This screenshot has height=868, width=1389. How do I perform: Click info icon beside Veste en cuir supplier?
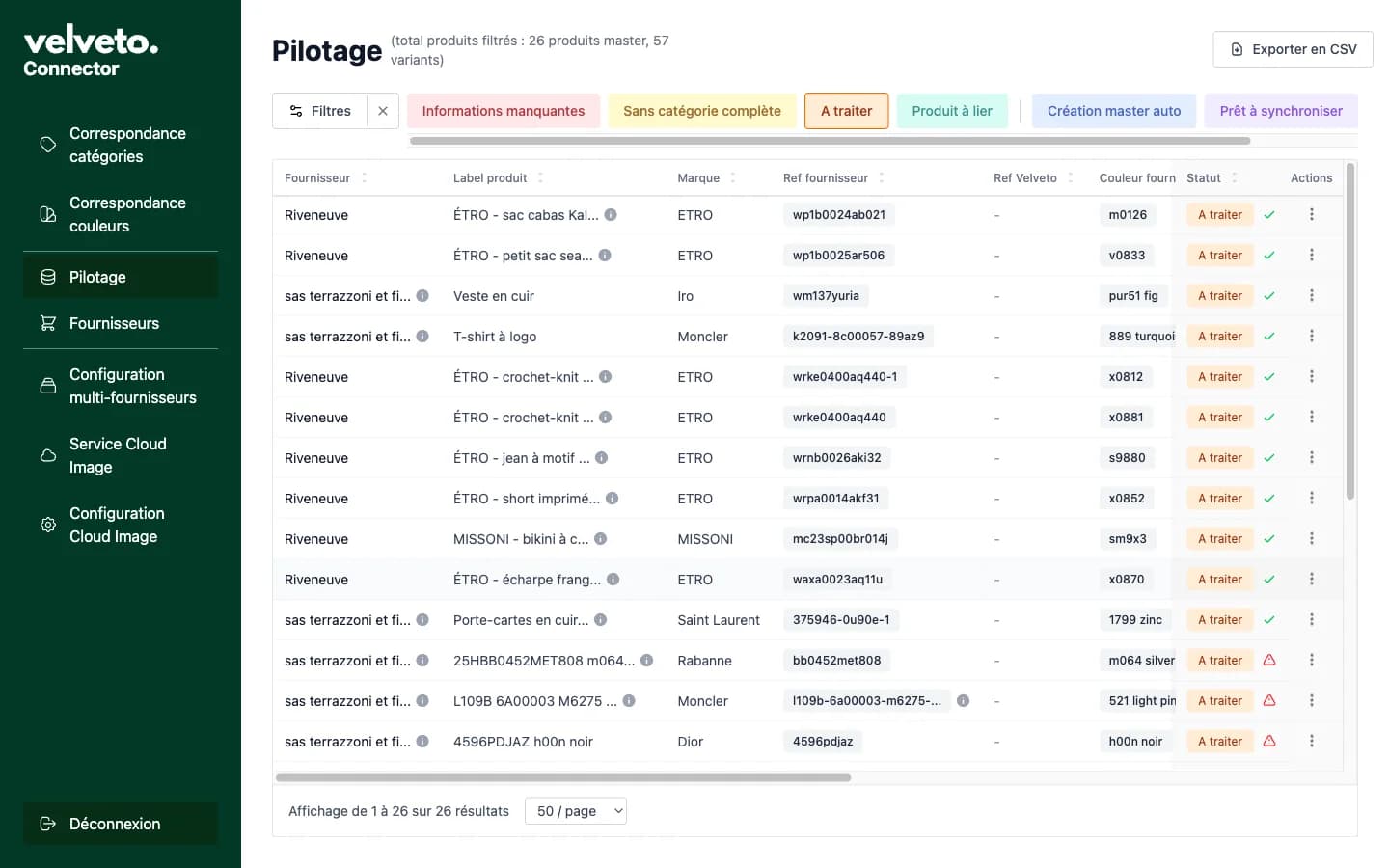[422, 295]
